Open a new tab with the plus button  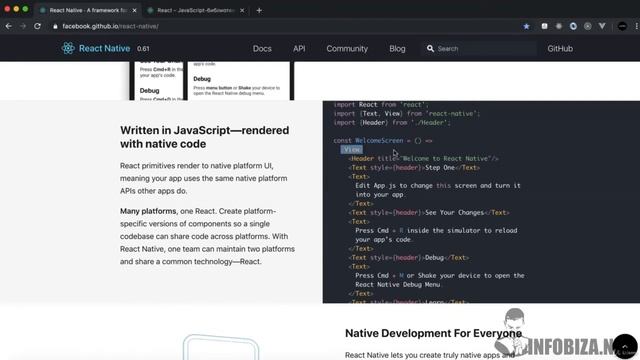[x=259, y=10]
